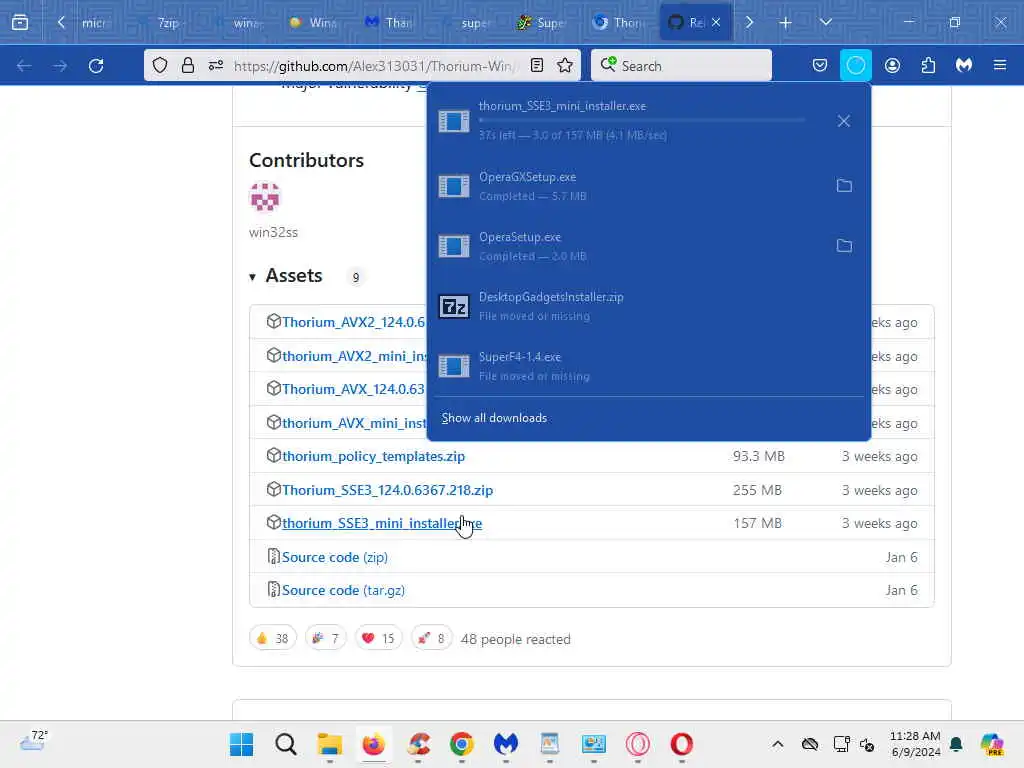Bookmark this page with star icon
The width and height of the screenshot is (1024, 768).
[x=565, y=65]
